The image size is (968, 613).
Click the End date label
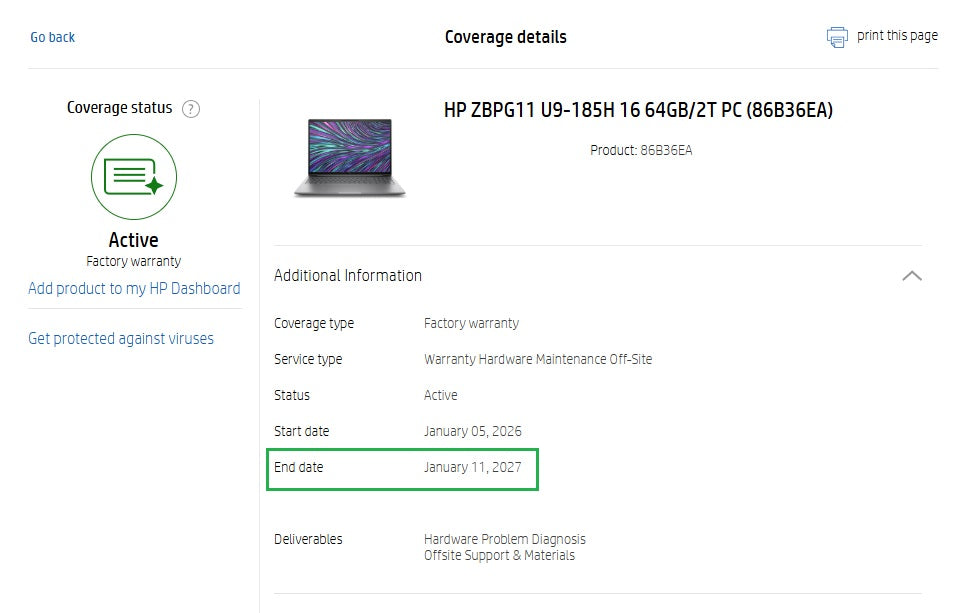[x=298, y=467]
